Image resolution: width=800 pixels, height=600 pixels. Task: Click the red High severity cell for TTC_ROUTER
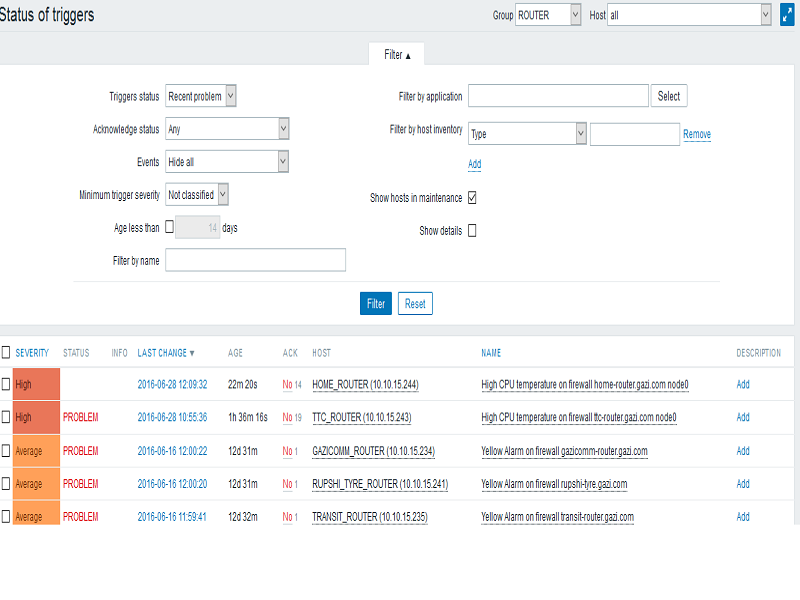tap(36, 417)
